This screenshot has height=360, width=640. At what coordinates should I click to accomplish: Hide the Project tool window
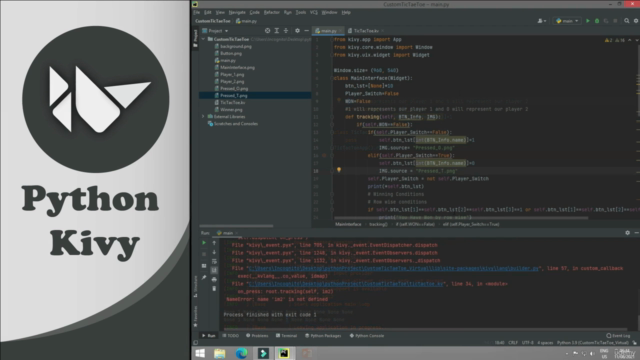coord(307,31)
